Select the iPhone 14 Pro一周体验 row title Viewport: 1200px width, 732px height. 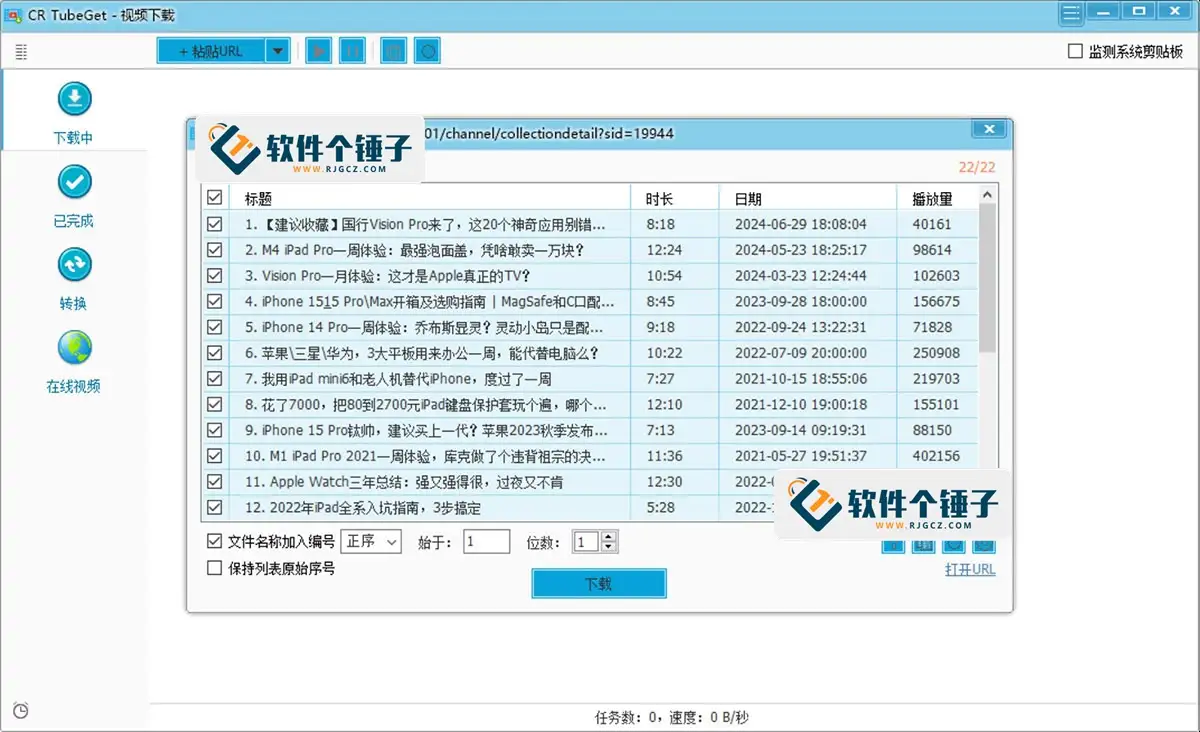424,327
